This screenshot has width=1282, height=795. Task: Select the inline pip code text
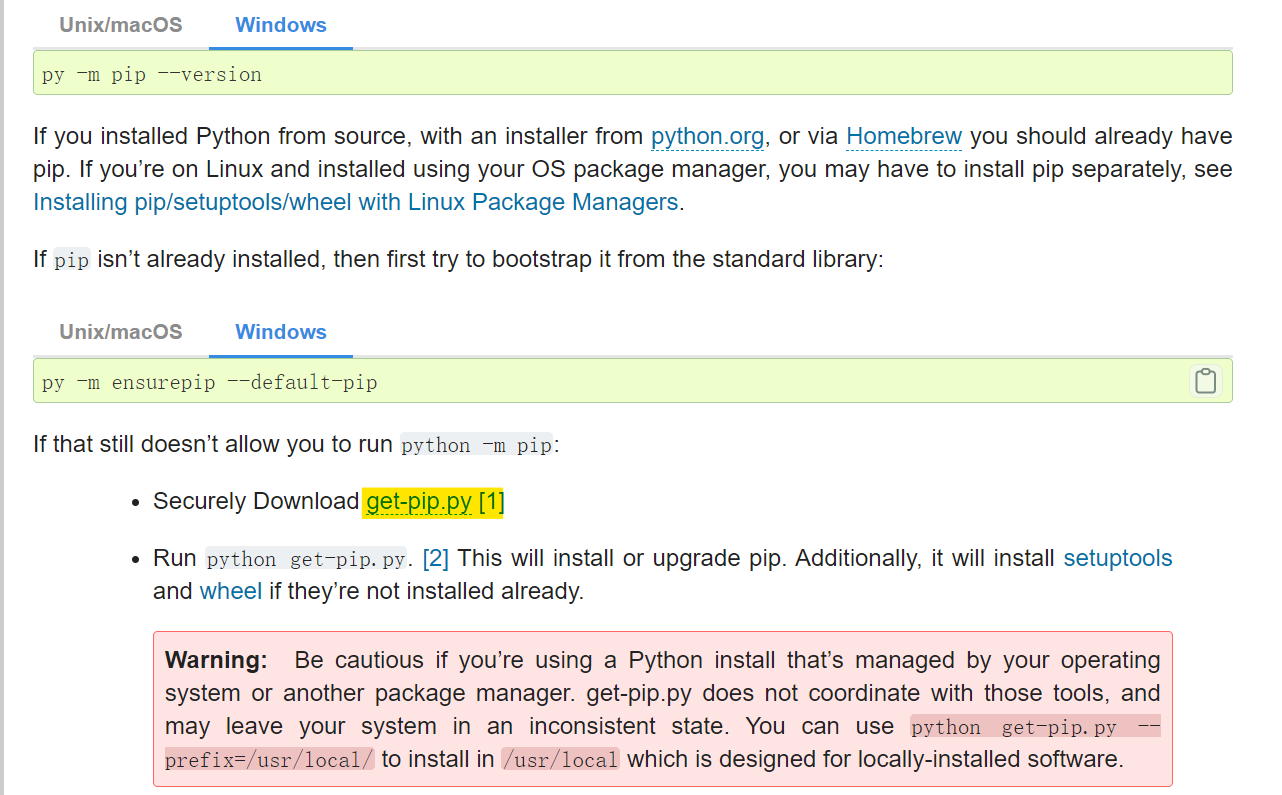[71, 260]
